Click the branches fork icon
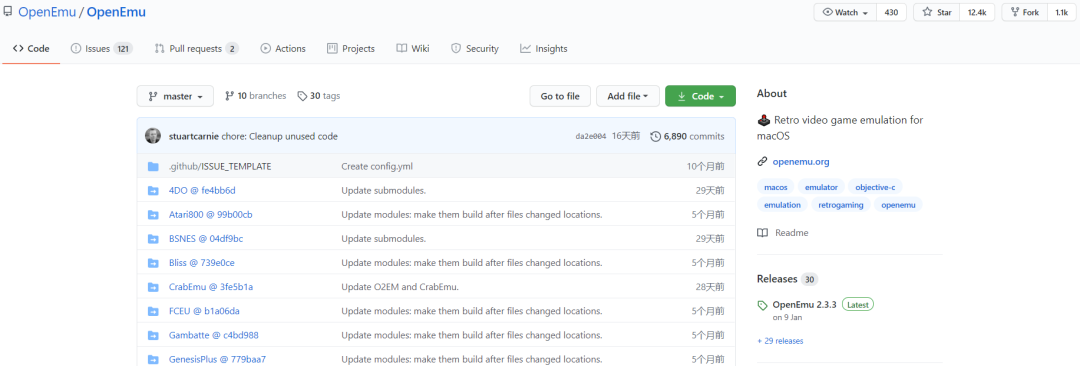Viewport: 1080px width, 366px height. tap(229, 96)
